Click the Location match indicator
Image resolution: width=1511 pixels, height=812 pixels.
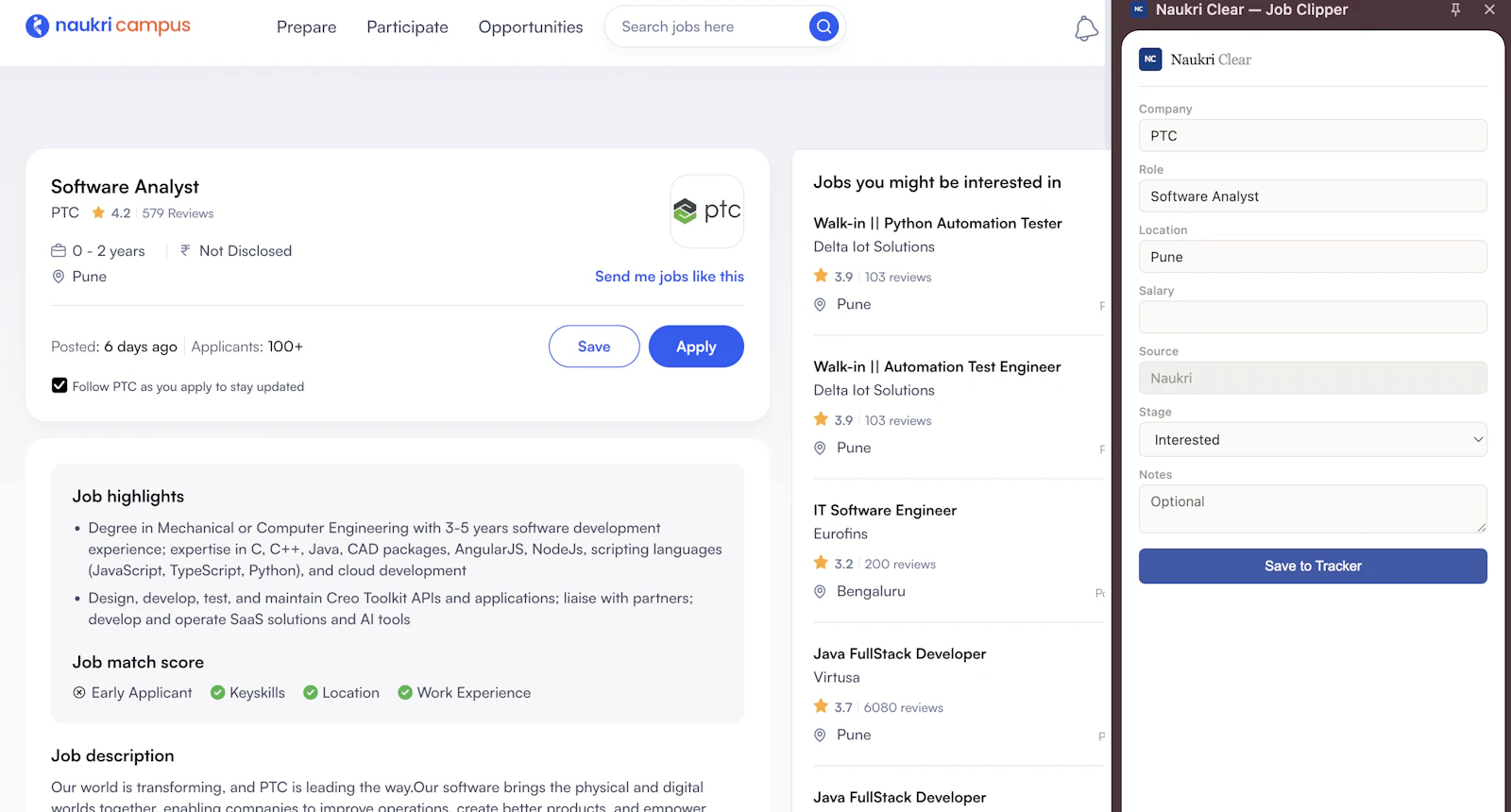tap(341, 693)
